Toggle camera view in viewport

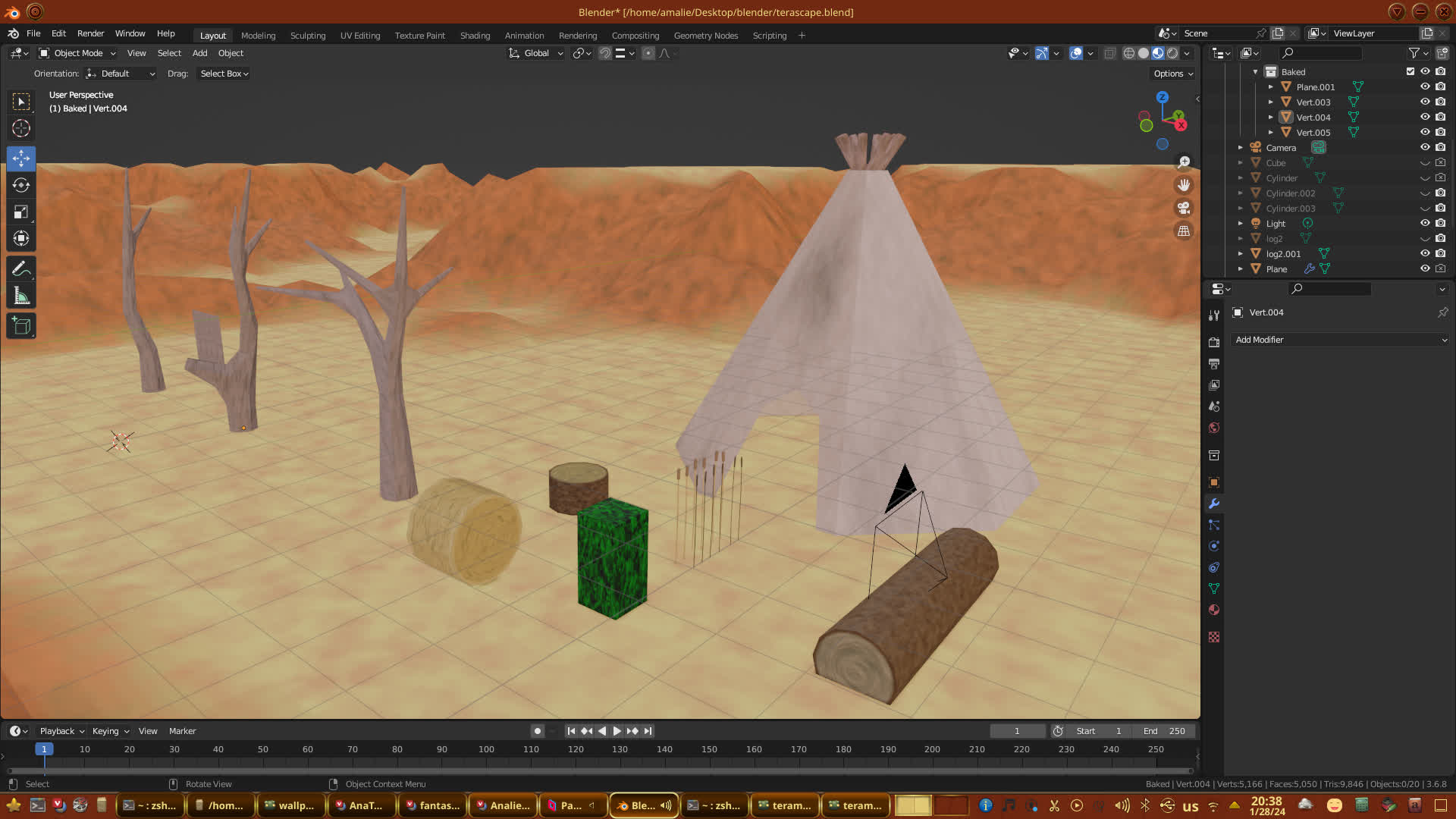coord(1184,208)
